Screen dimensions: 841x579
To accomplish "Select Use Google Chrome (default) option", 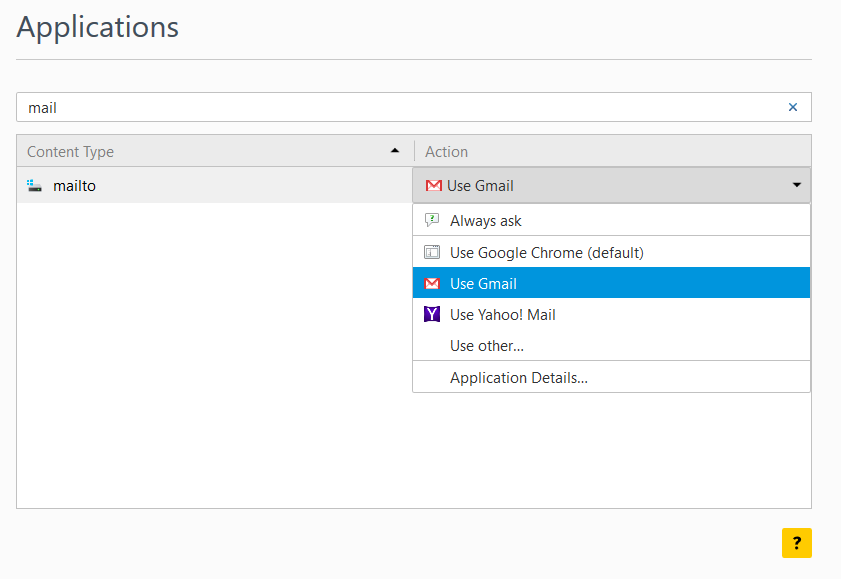I will click(x=611, y=252).
